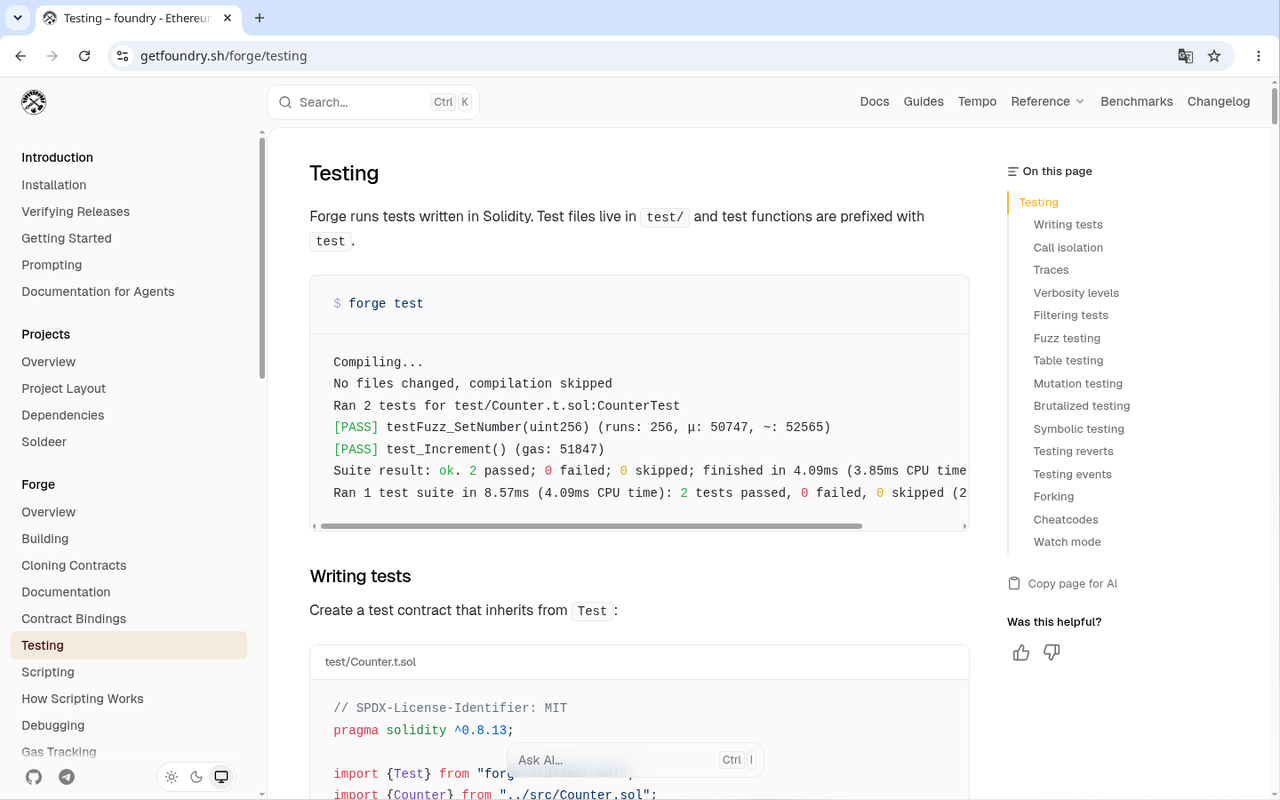Switch to light theme sun icon

point(172,777)
